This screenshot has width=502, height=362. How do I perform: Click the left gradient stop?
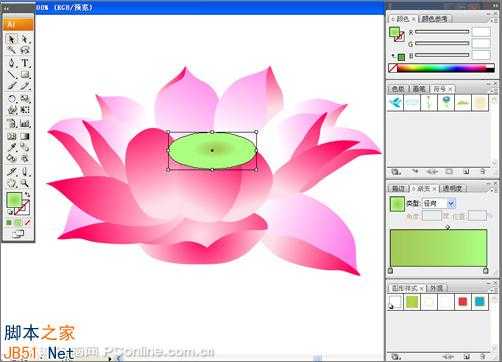click(x=391, y=270)
